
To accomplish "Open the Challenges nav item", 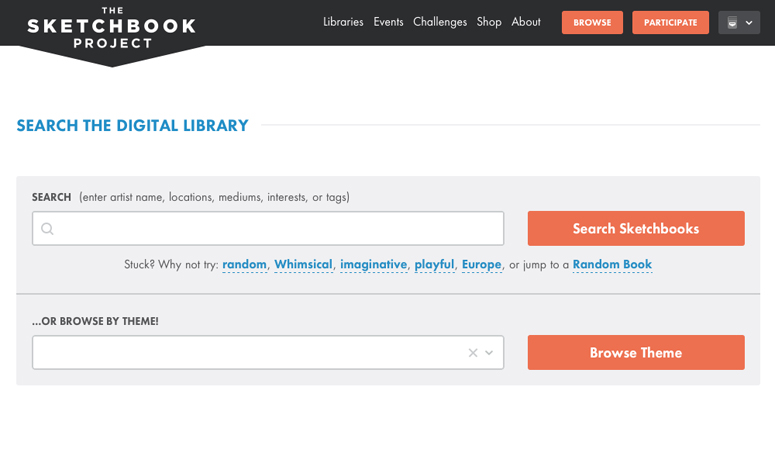I will 439,22.
